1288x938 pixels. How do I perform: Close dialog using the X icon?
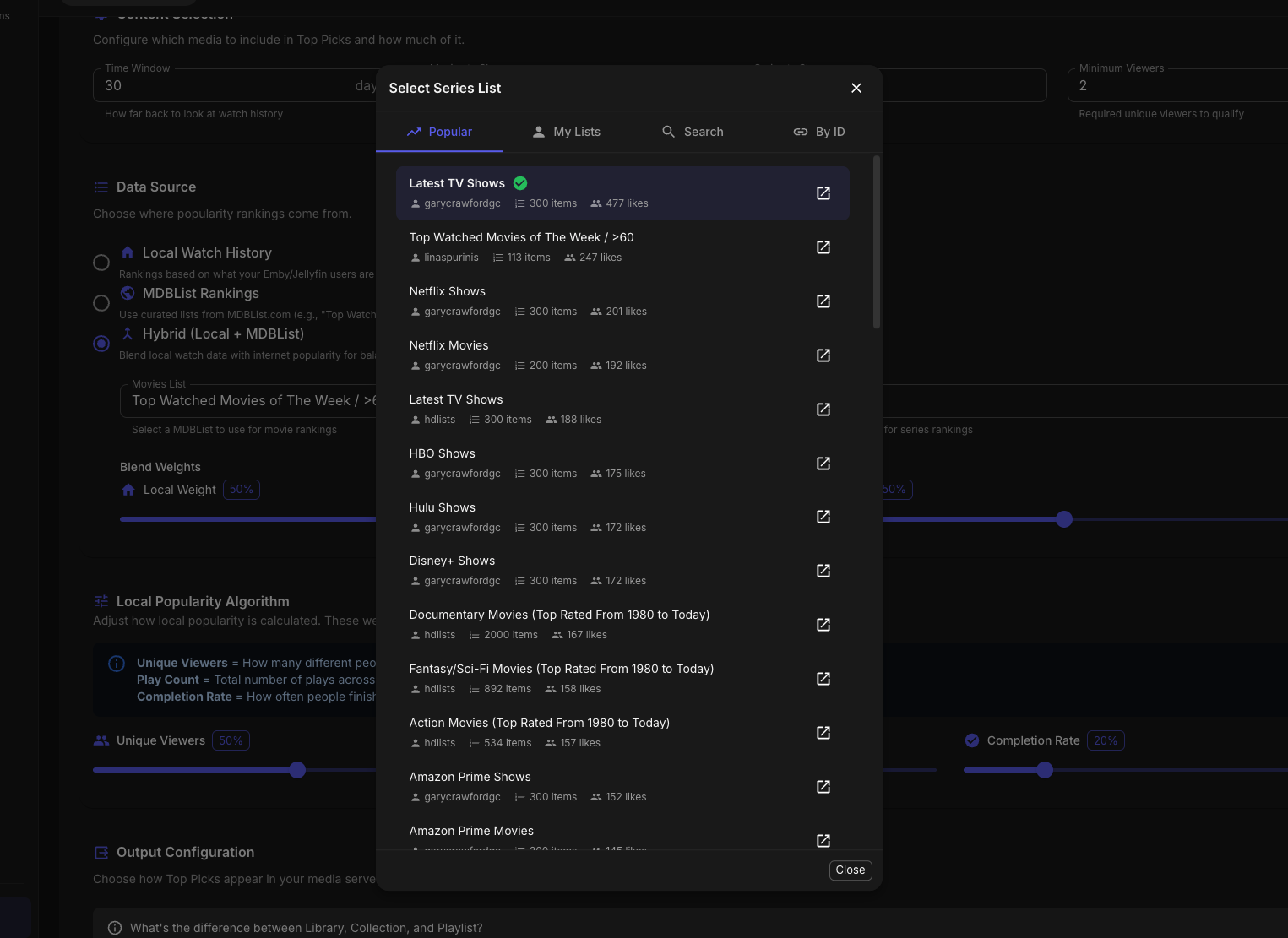point(856,88)
